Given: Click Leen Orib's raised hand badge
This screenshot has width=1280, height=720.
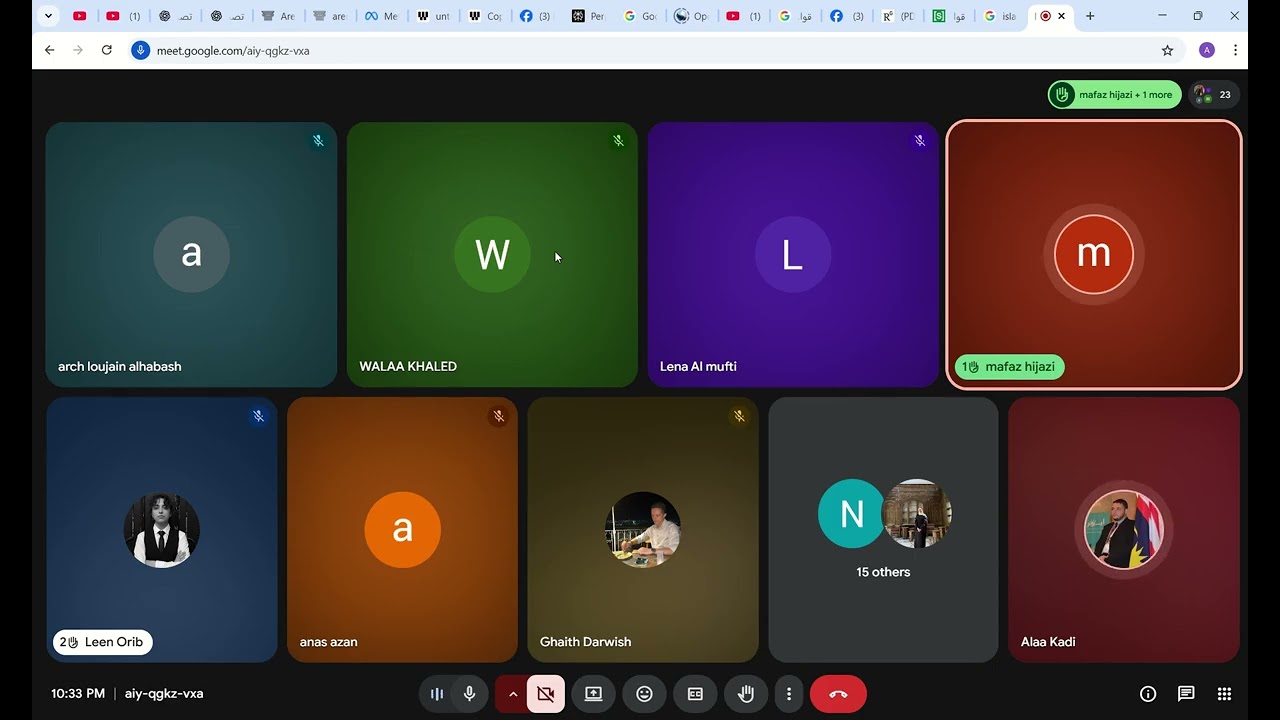Looking at the screenshot, I should (103, 642).
